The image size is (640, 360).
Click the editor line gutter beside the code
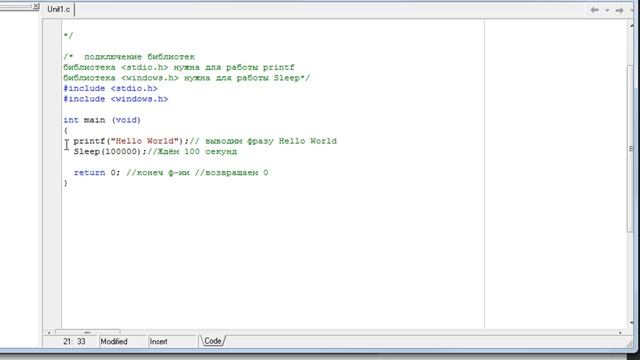[52, 173]
